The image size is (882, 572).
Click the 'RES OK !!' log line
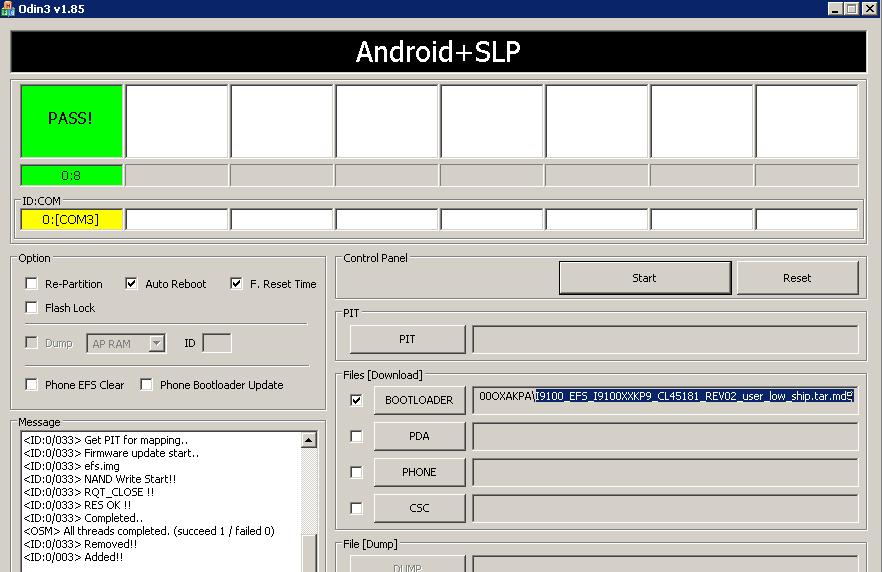pyautogui.click(x=77, y=505)
